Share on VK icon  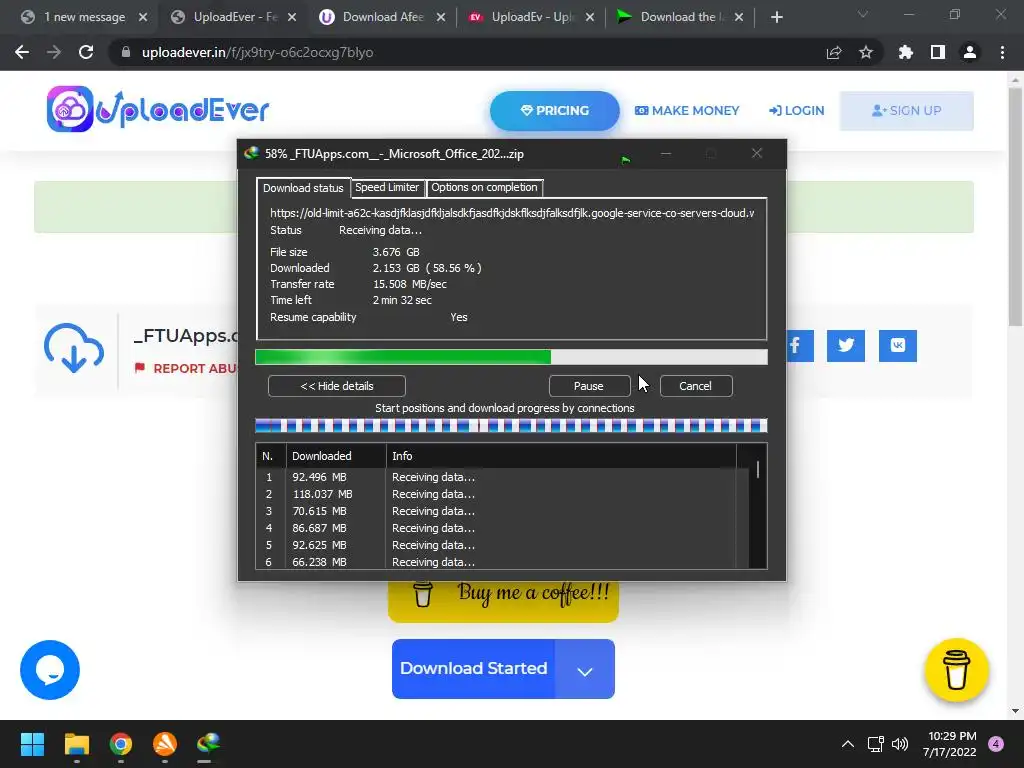pos(898,345)
